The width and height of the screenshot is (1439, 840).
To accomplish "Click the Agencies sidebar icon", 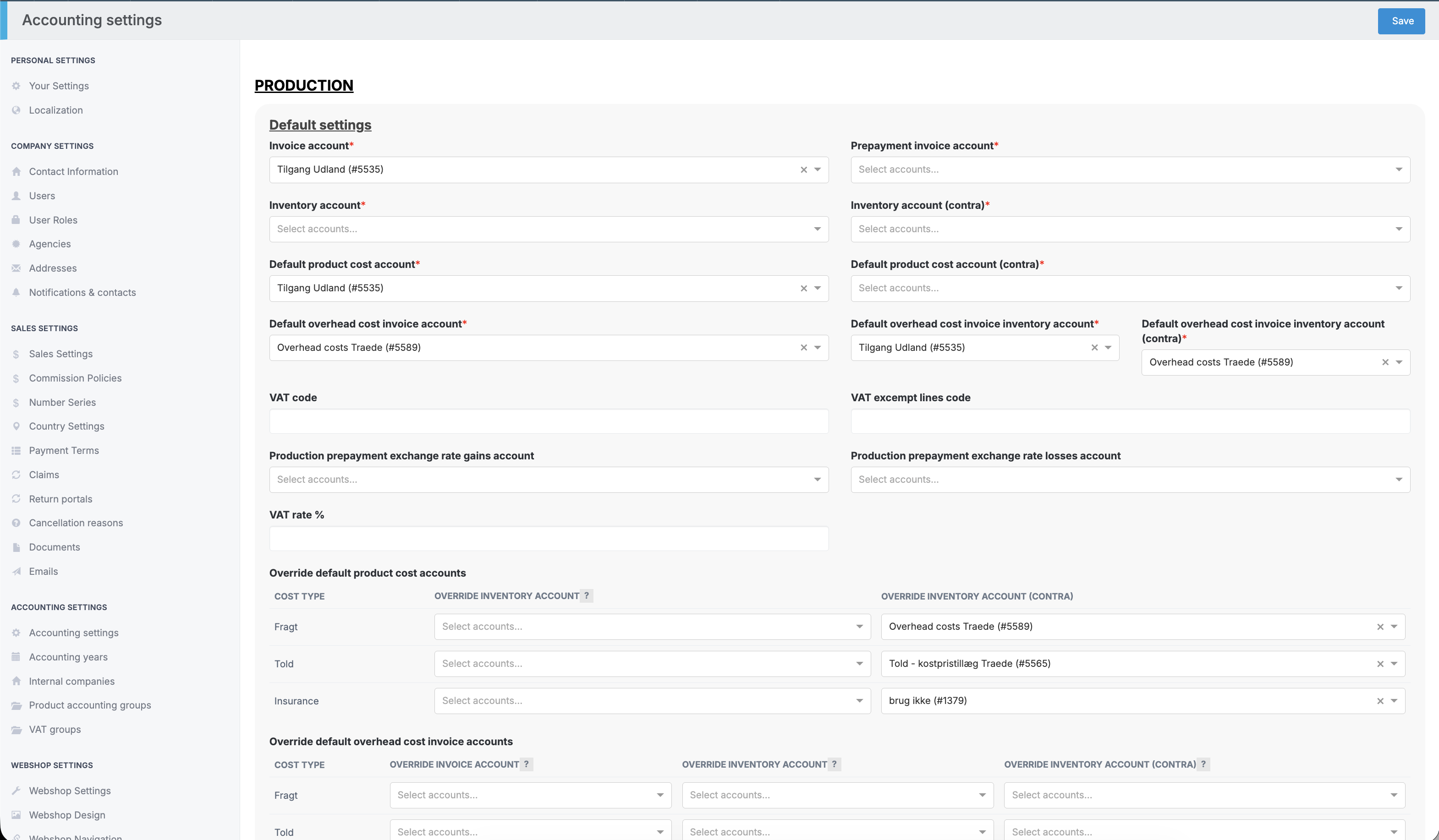I will pos(16,244).
